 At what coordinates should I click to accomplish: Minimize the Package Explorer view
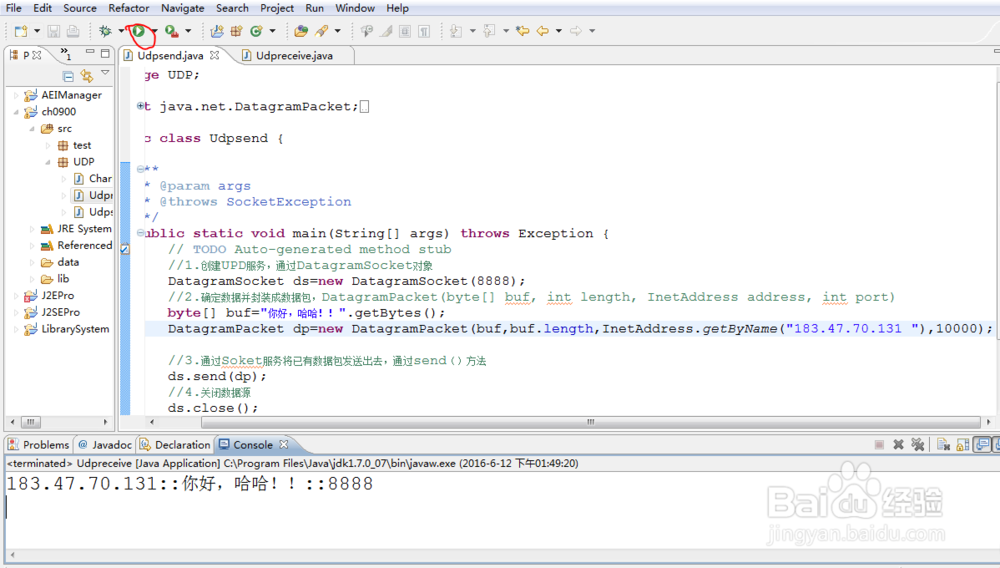click(90, 52)
